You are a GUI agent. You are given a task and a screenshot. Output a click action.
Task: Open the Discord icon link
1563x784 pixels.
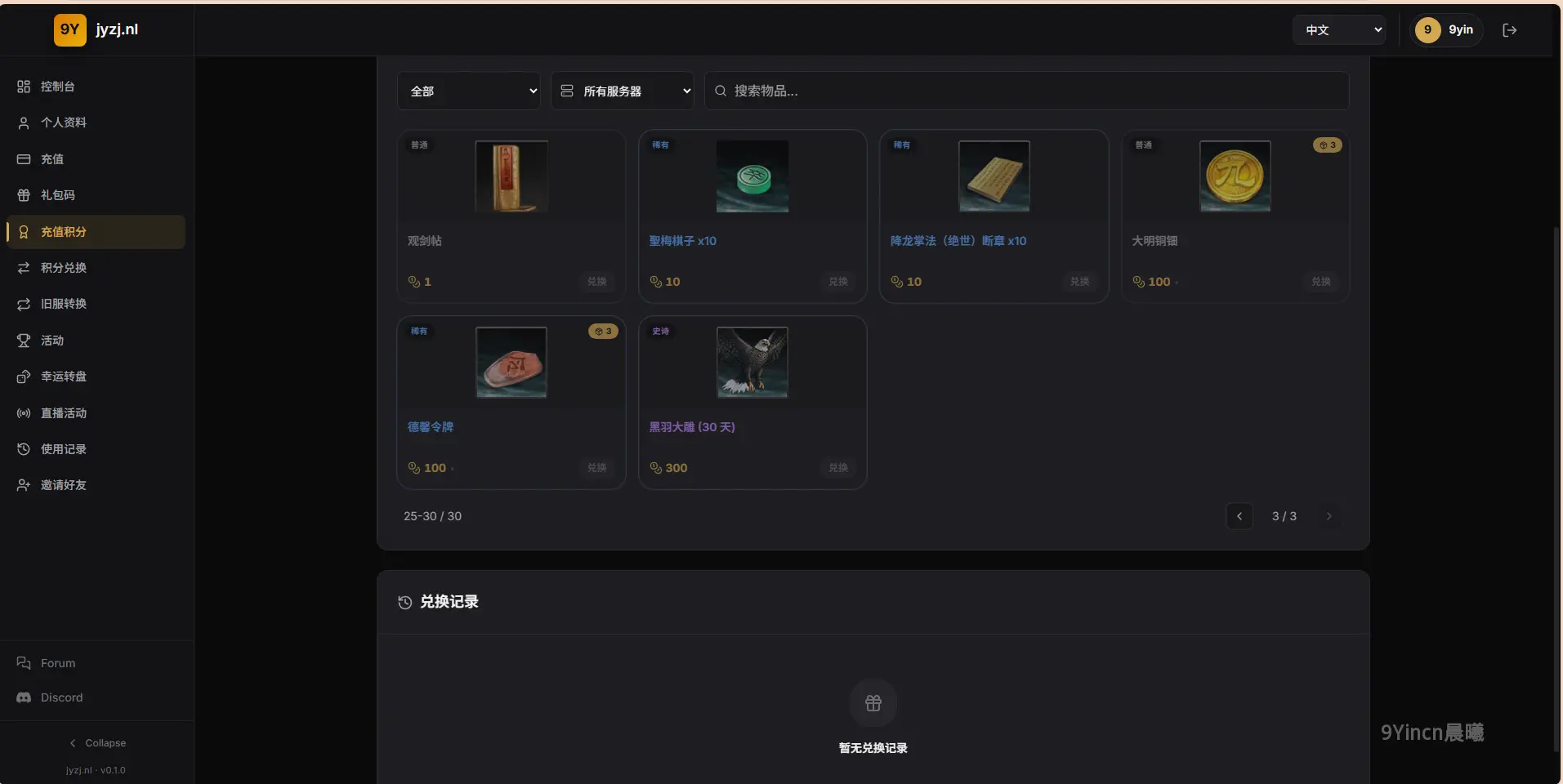pos(24,697)
